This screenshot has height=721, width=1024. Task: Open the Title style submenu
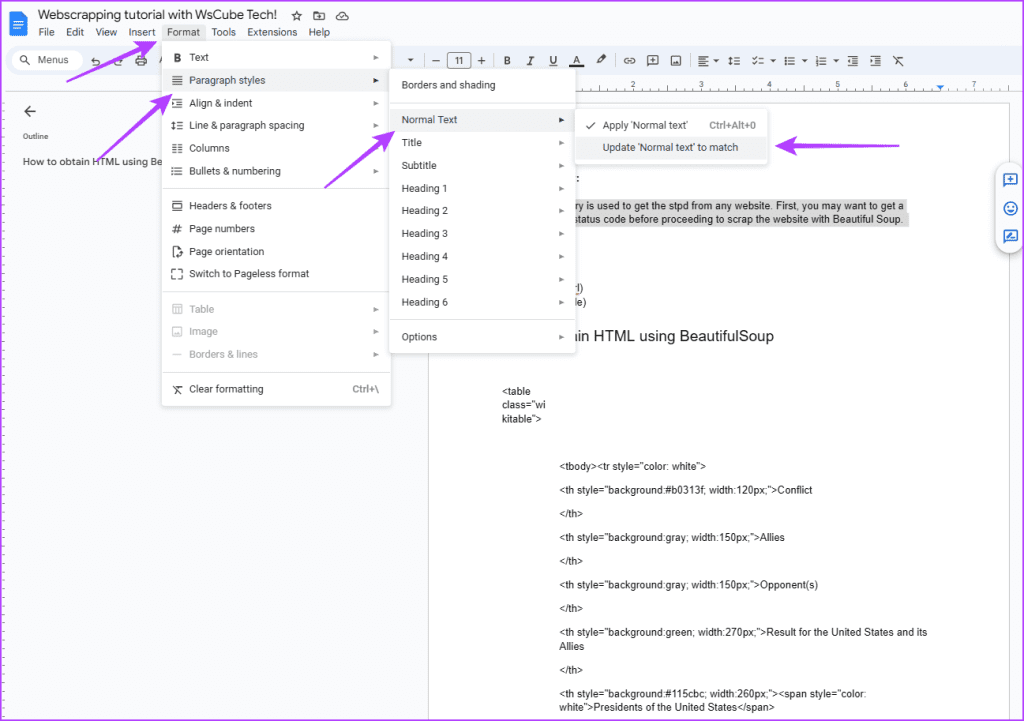410,142
